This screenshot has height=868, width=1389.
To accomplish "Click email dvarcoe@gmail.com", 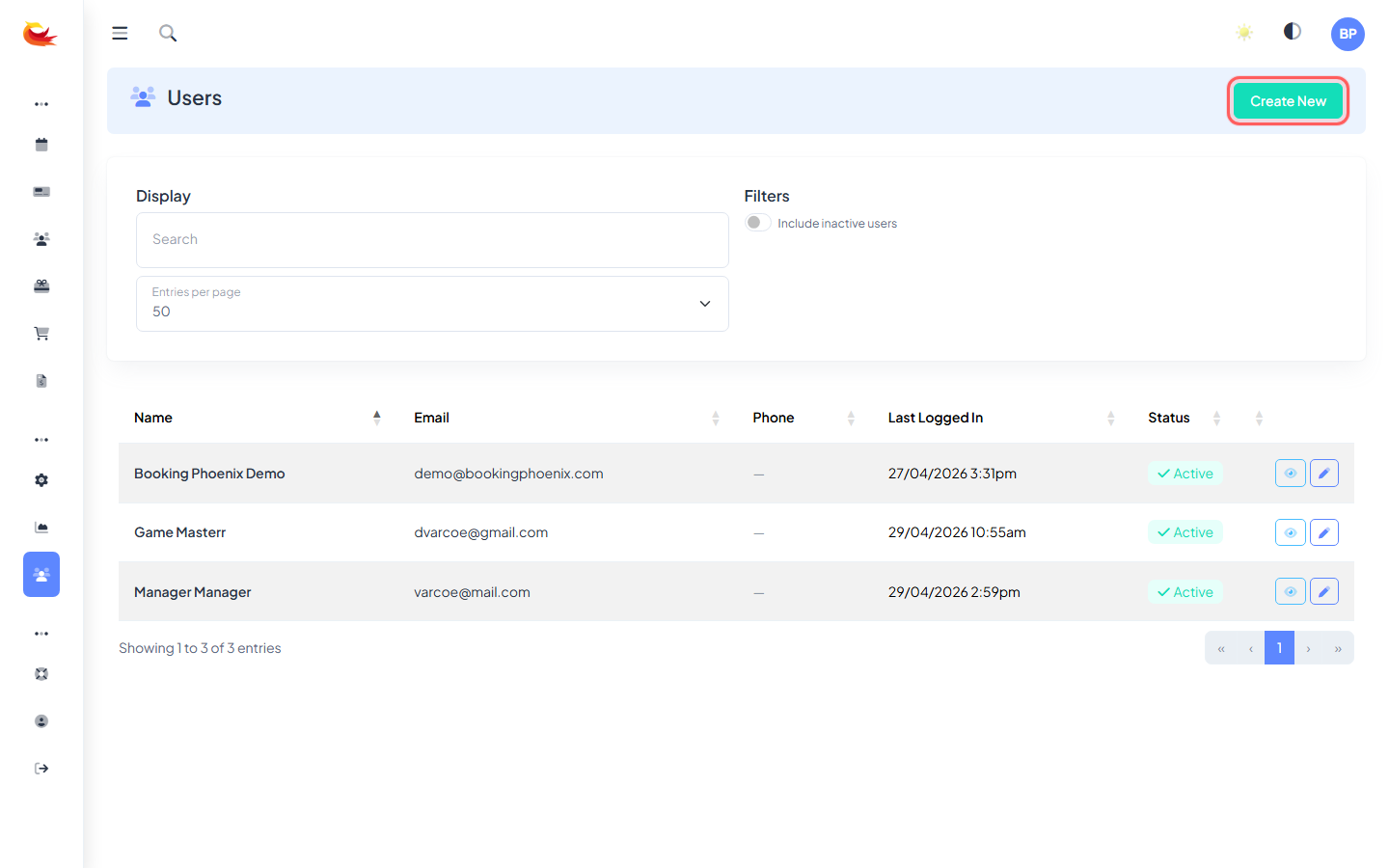I will pyautogui.click(x=480, y=532).
